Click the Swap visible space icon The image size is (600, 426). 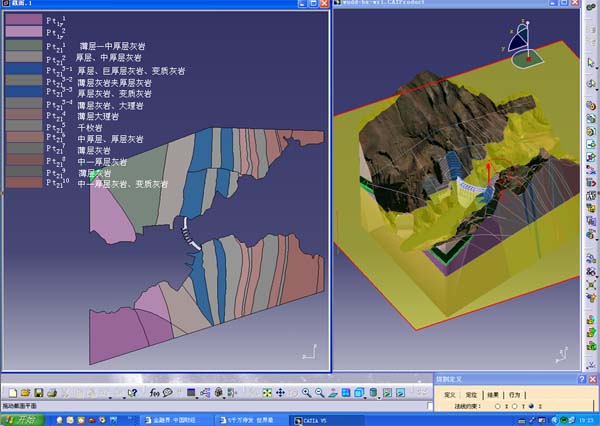coord(401,393)
